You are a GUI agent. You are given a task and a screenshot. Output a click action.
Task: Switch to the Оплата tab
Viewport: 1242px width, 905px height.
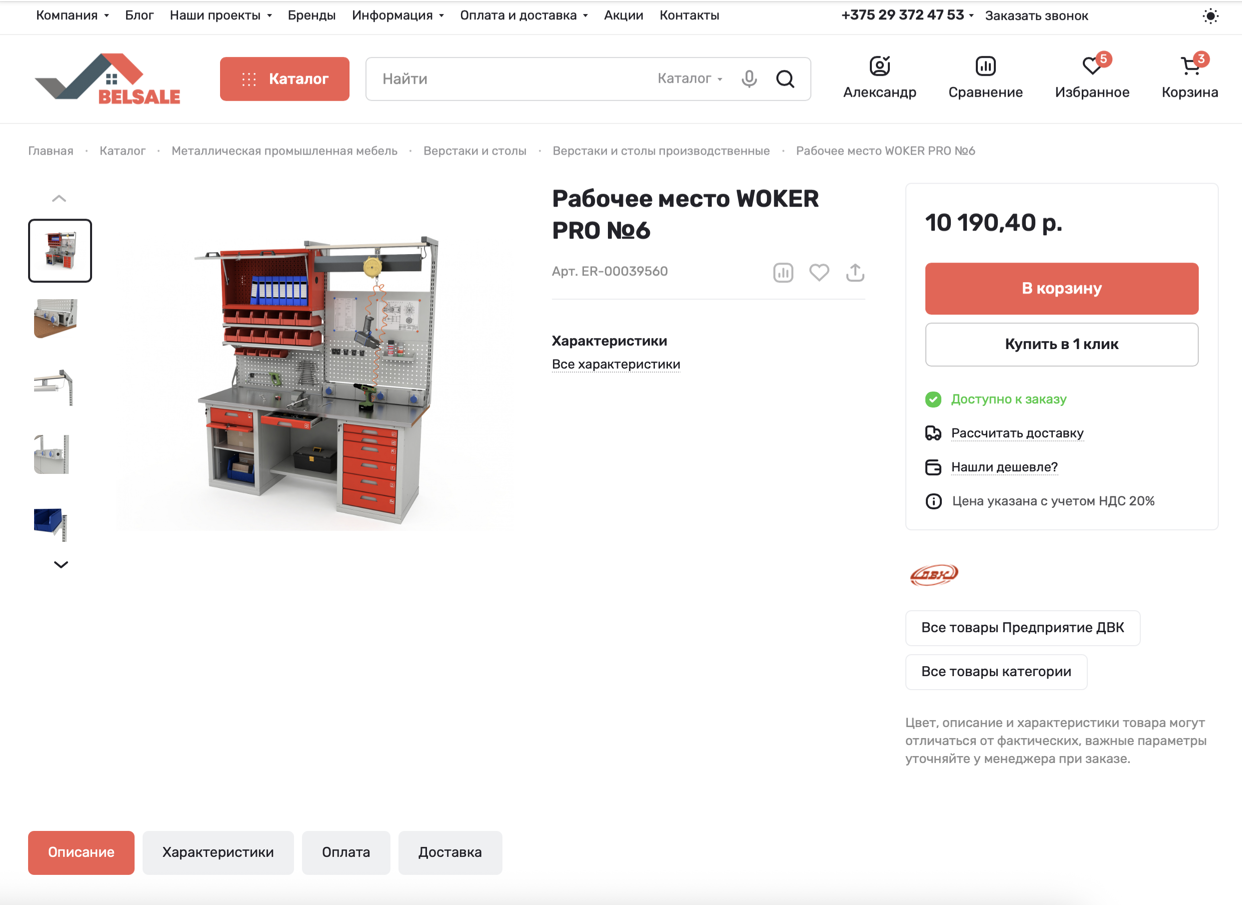tap(346, 853)
